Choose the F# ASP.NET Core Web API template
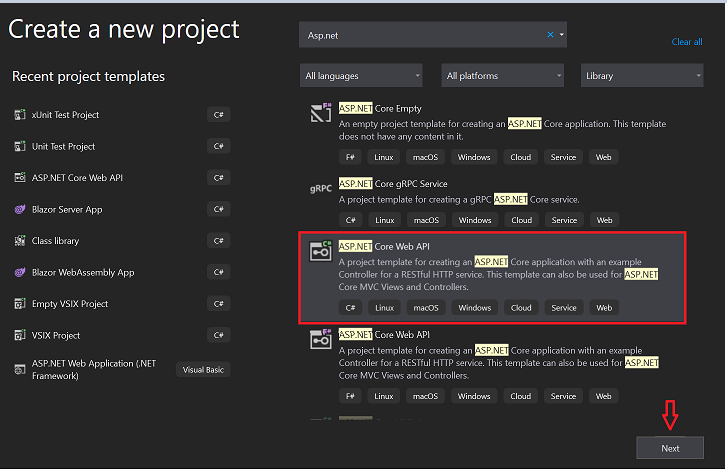The height and width of the screenshot is (472, 727). [x=492, y=366]
